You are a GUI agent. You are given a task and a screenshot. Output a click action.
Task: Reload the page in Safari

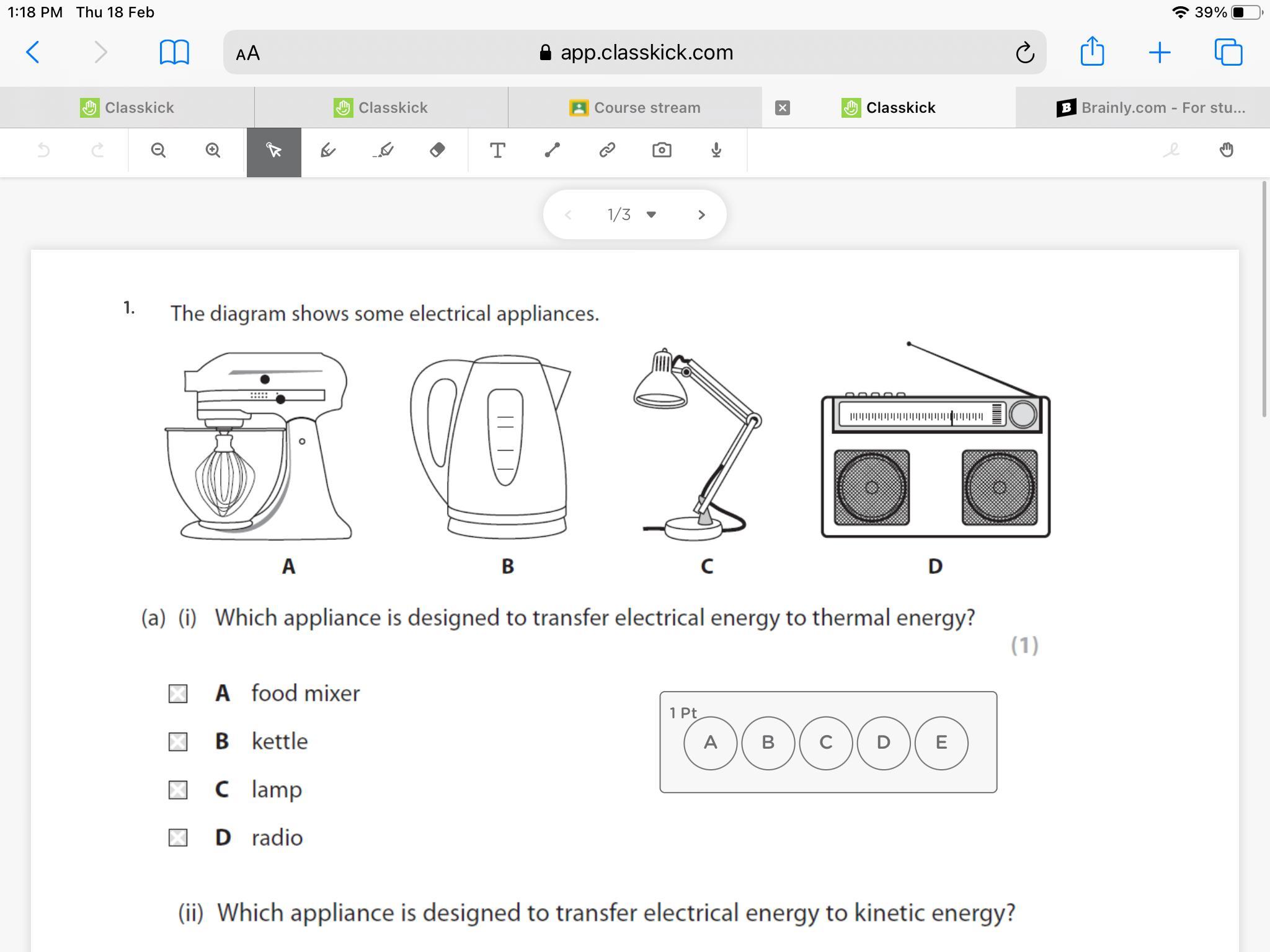[1024, 53]
